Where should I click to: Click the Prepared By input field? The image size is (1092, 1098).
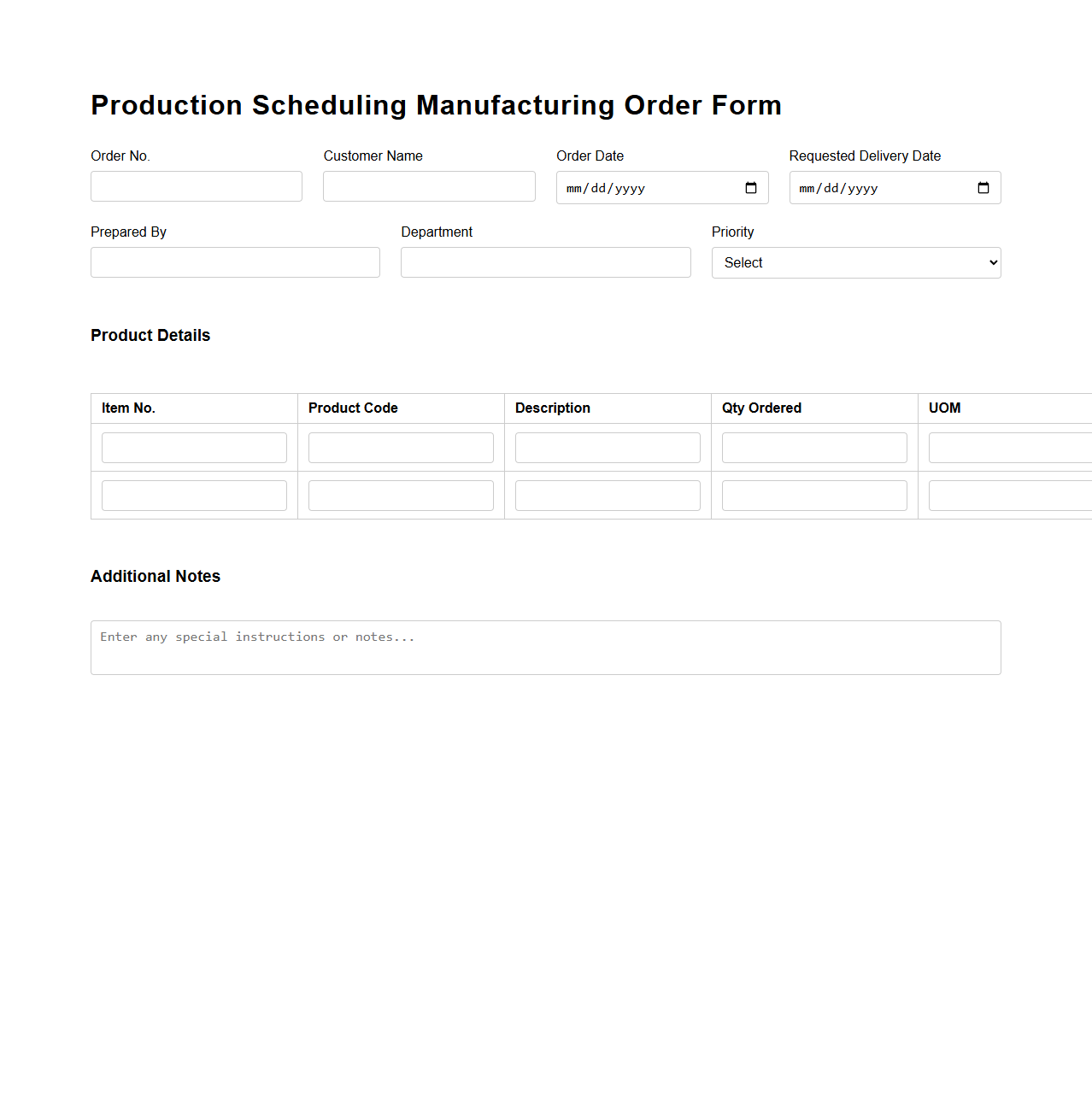[x=235, y=261]
